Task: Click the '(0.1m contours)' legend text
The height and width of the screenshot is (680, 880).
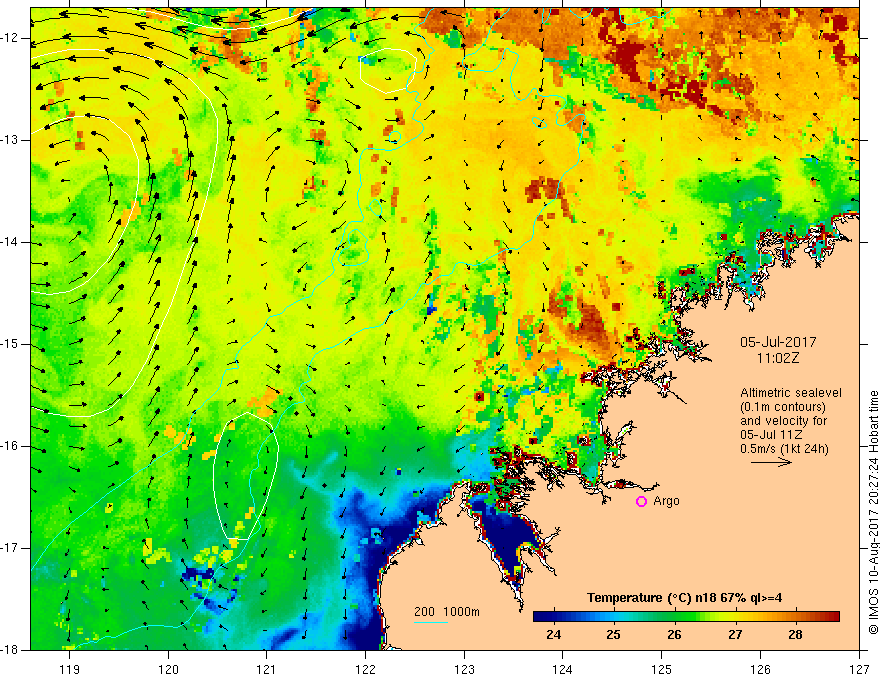Action: (x=783, y=407)
